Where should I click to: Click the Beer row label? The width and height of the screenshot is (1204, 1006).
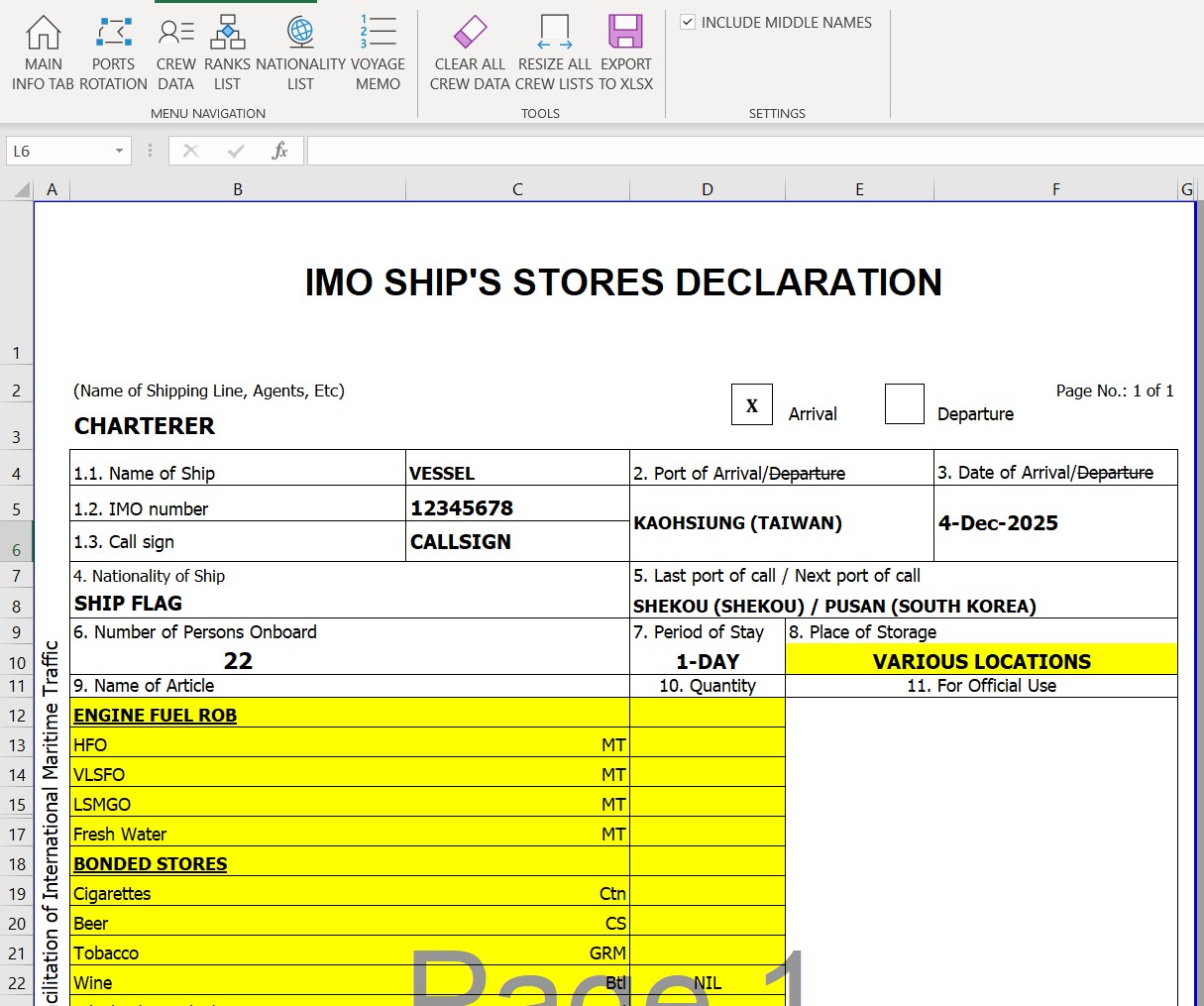pyautogui.click(x=90, y=923)
